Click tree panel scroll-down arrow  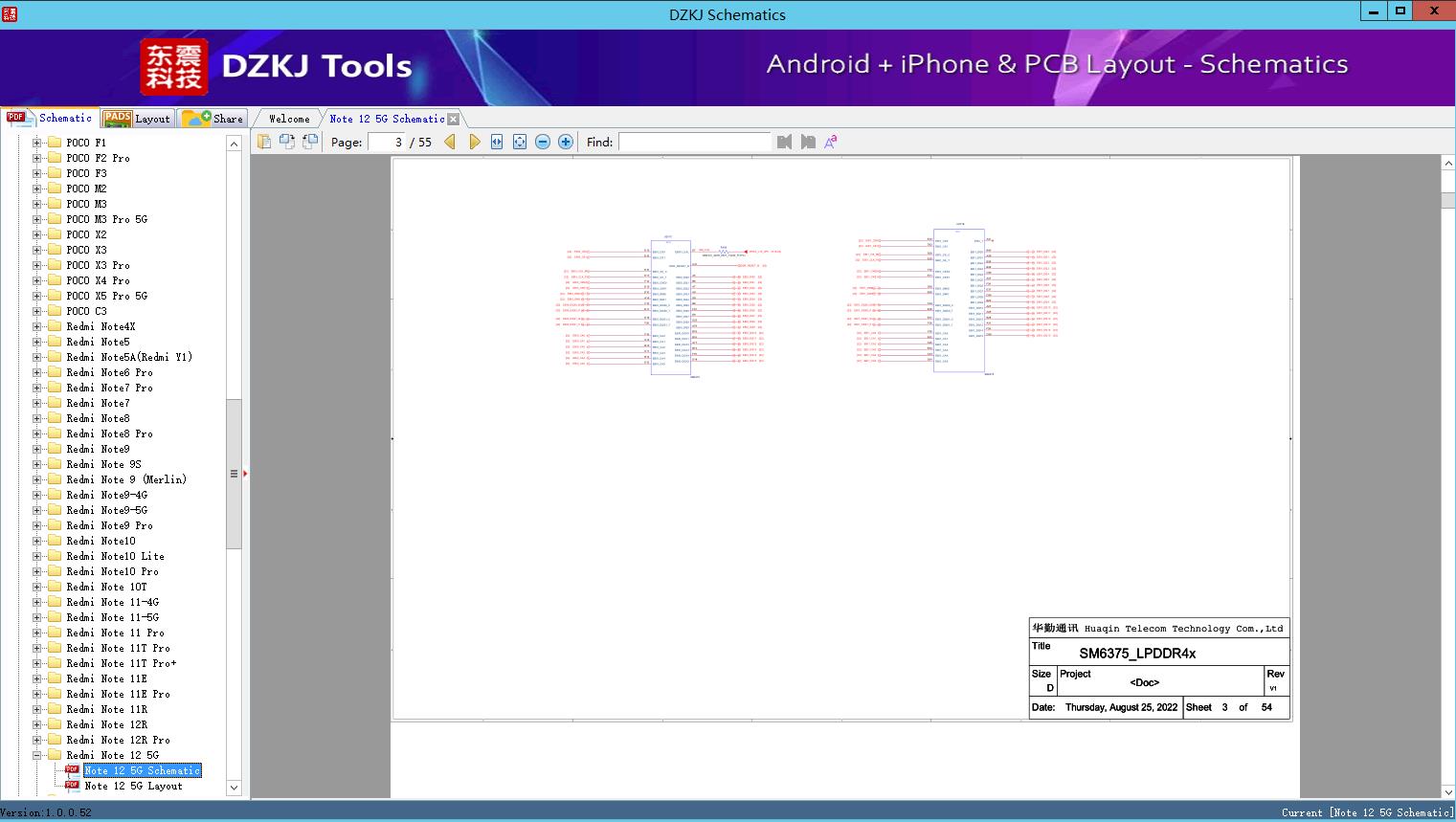coord(234,788)
